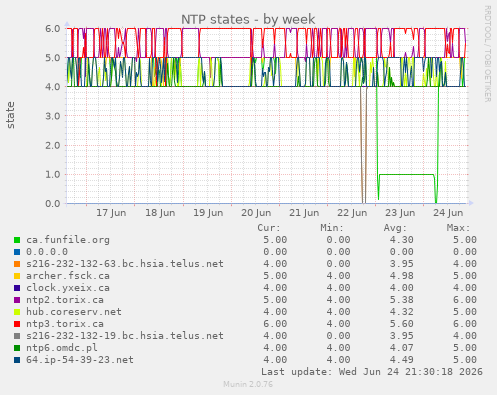The height and width of the screenshot is (395, 497).
Task: Click the Cur: column header
Action: (x=269, y=228)
